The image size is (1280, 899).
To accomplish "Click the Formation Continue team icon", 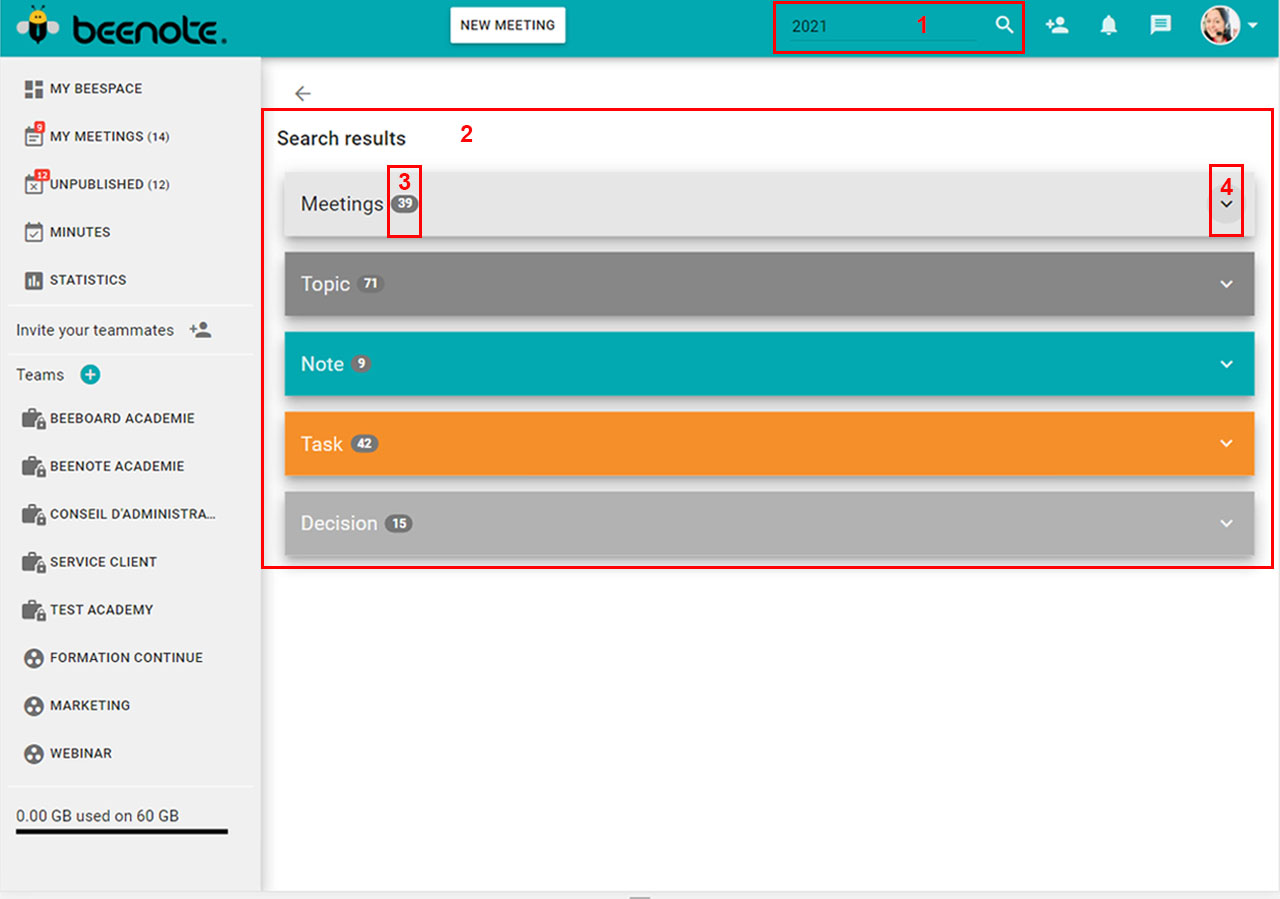I will click(33, 658).
